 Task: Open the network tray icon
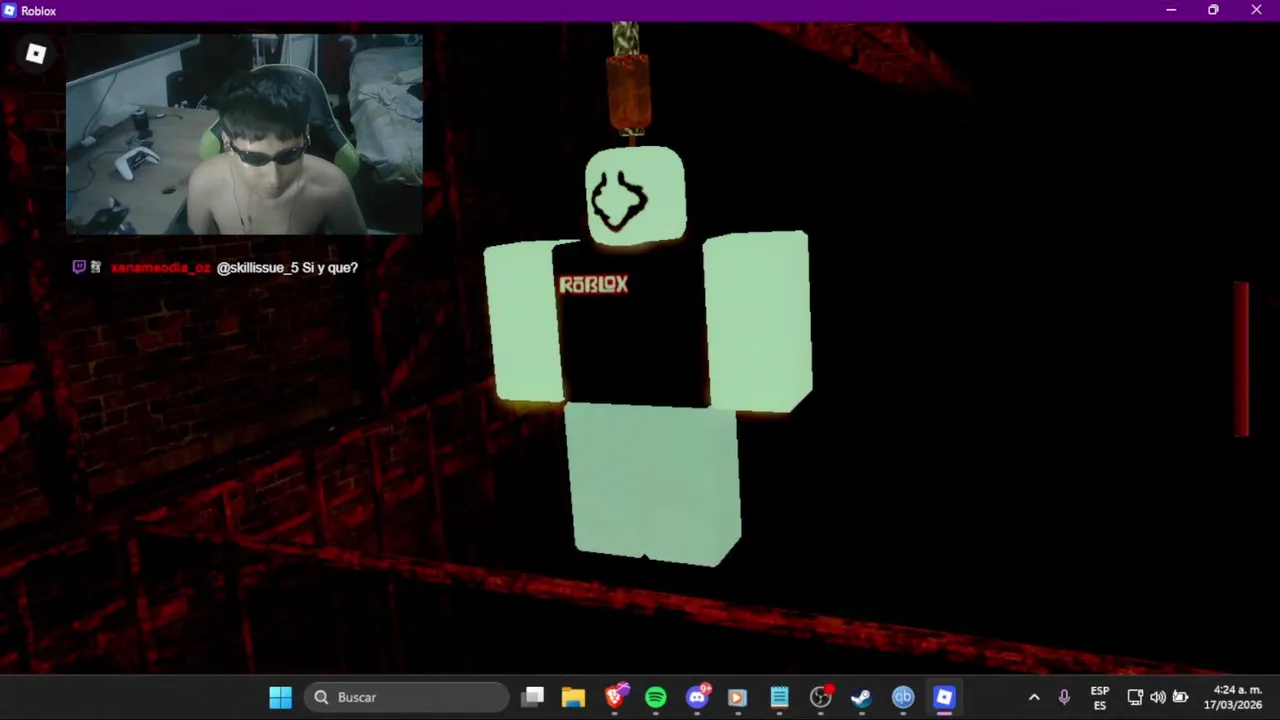pos(1135,697)
